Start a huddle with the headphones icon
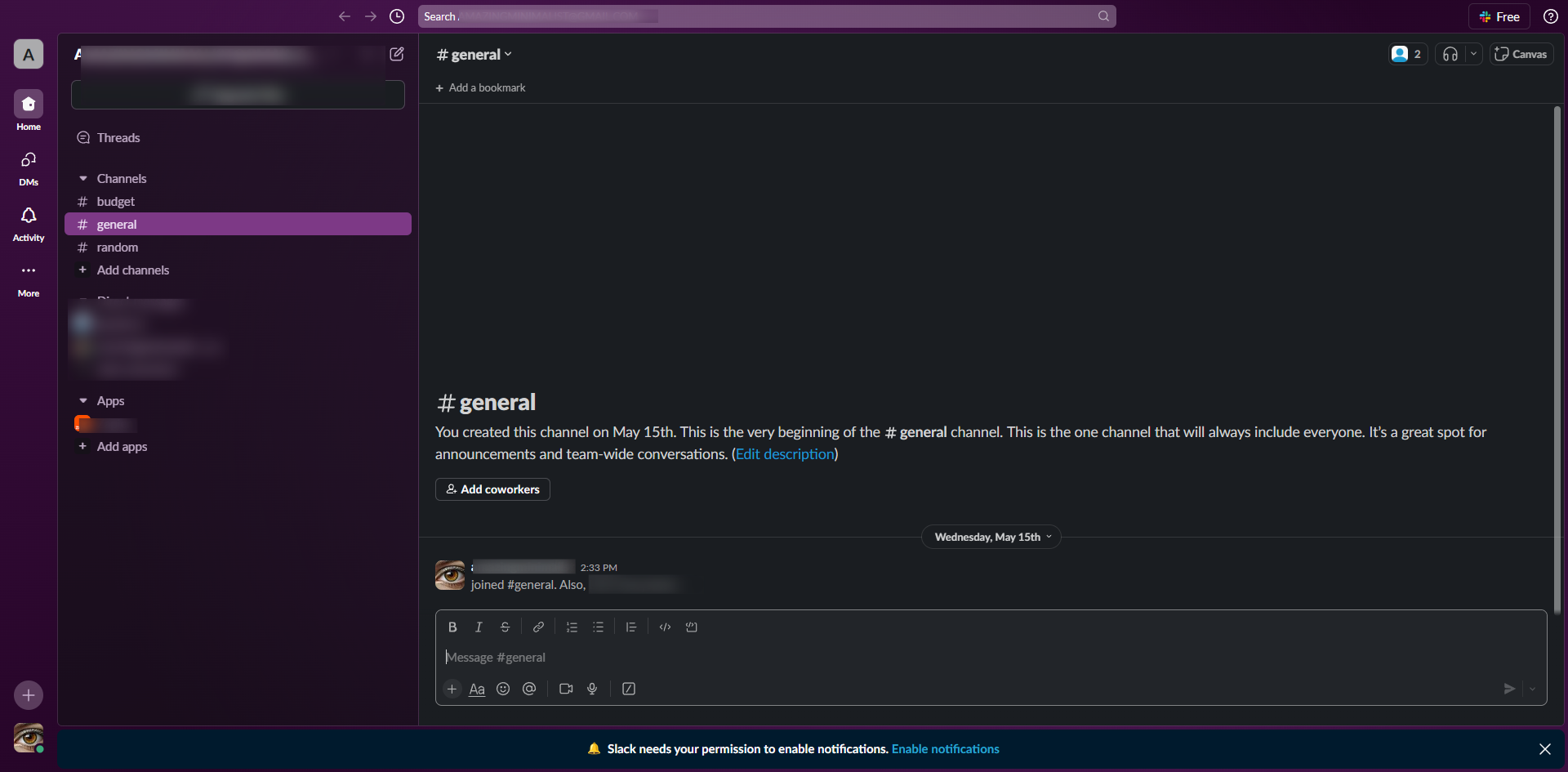 click(x=1450, y=54)
